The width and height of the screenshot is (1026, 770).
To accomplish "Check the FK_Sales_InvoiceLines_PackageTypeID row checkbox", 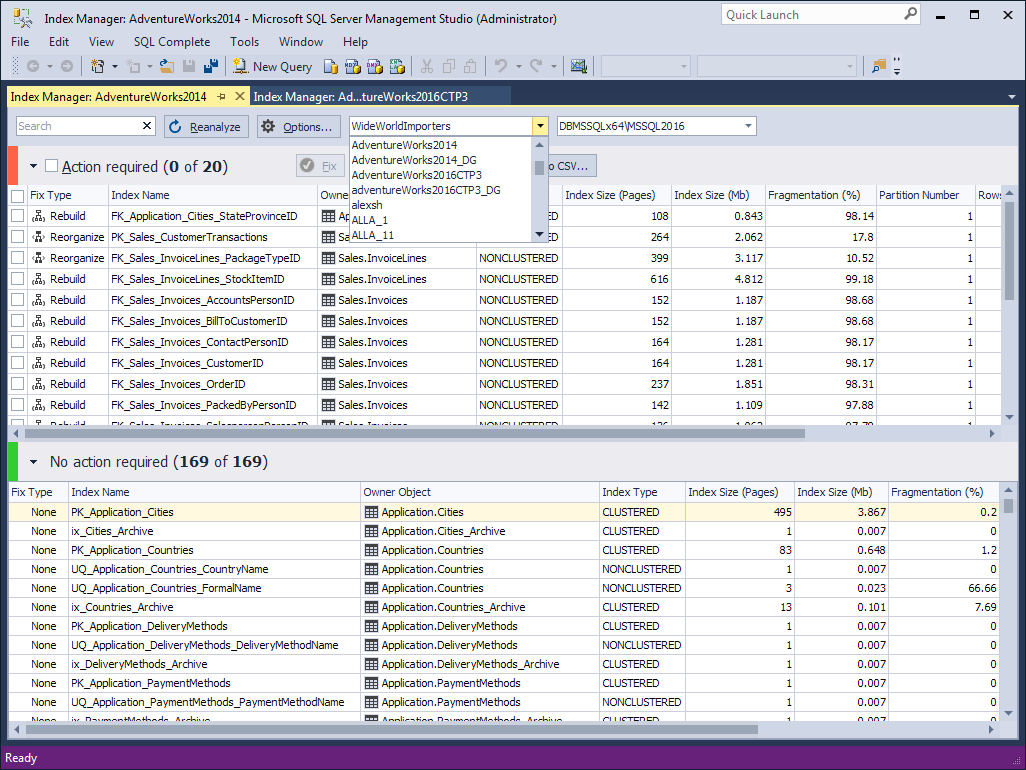I will pyautogui.click(x=18, y=258).
